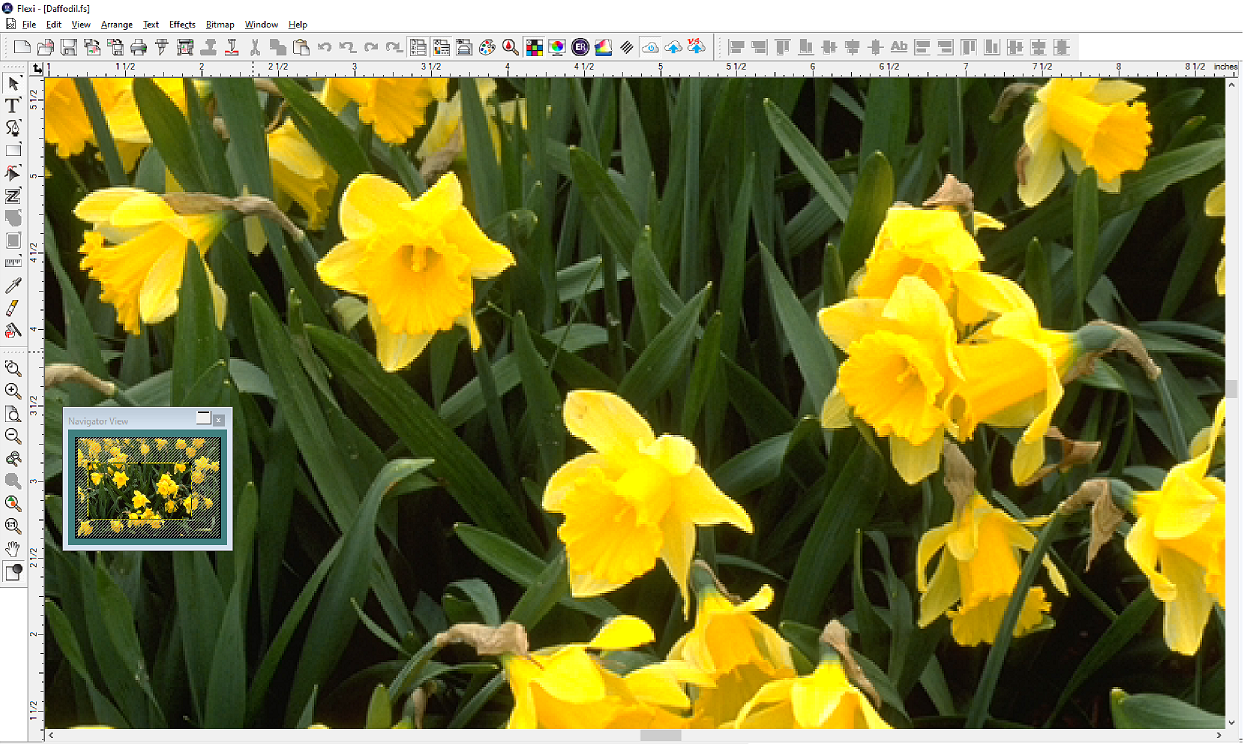Image resolution: width=1243 pixels, height=744 pixels.
Task: Close the Navigator View panel
Action: (x=219, y=420)
